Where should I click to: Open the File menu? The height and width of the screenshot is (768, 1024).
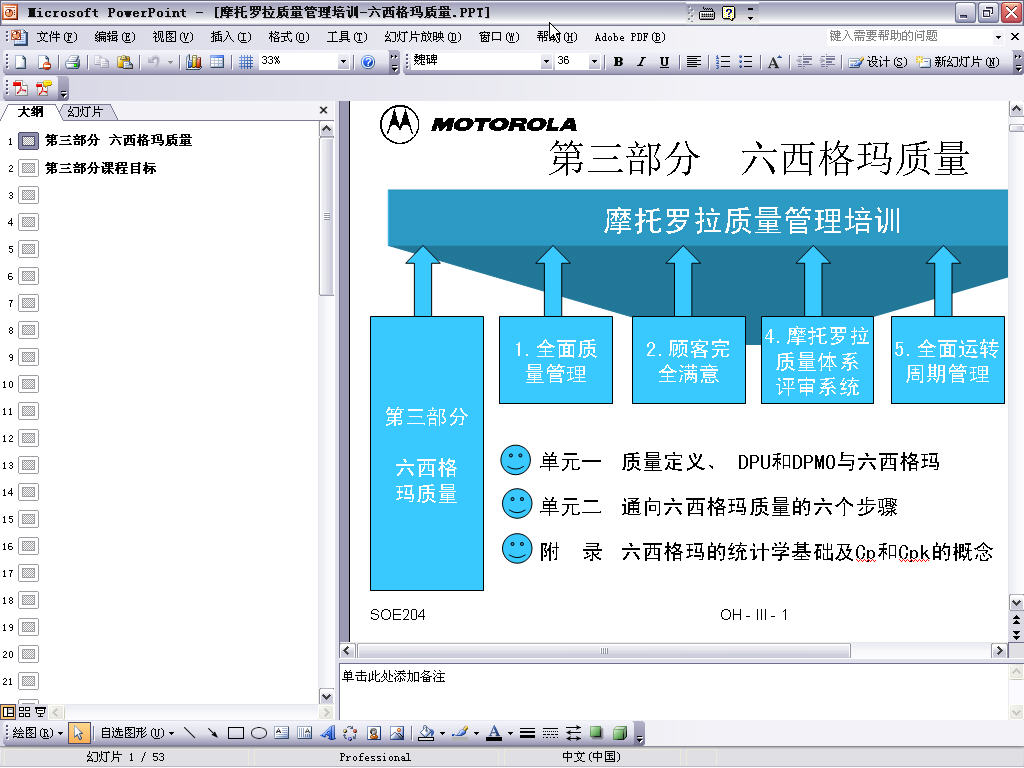click(x=56, y=37)
